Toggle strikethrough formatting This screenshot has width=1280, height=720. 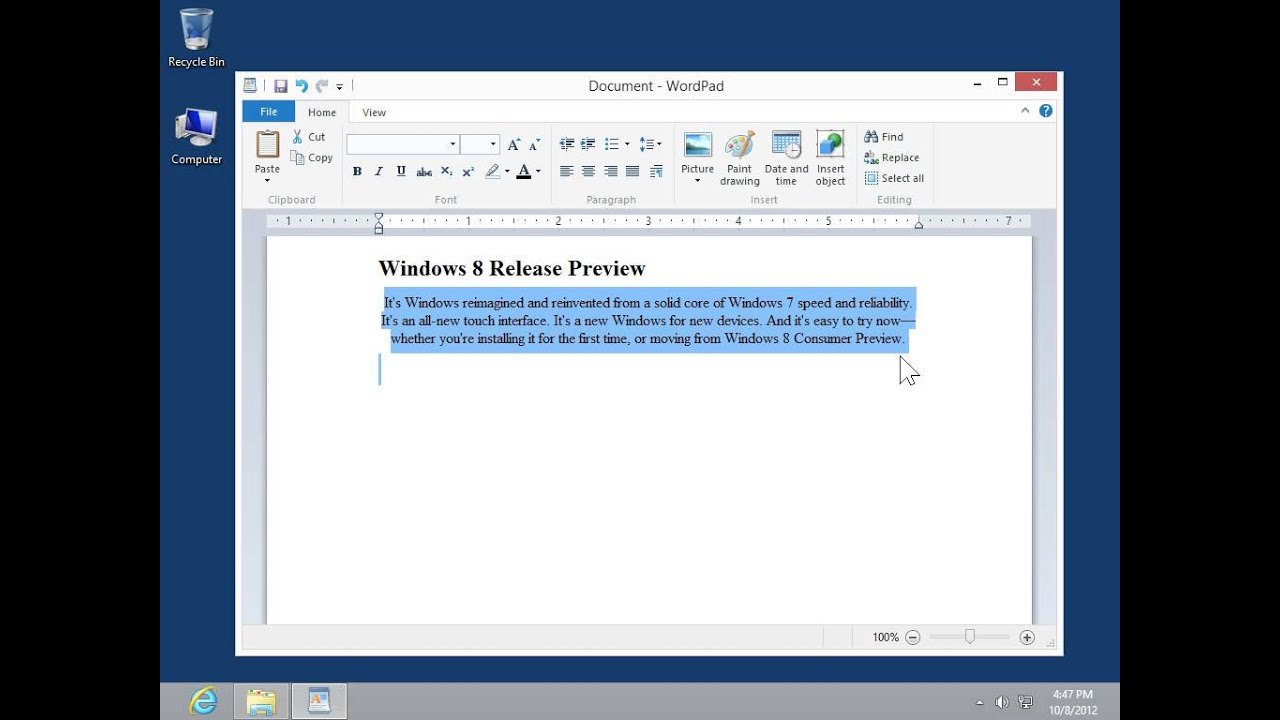424,172
